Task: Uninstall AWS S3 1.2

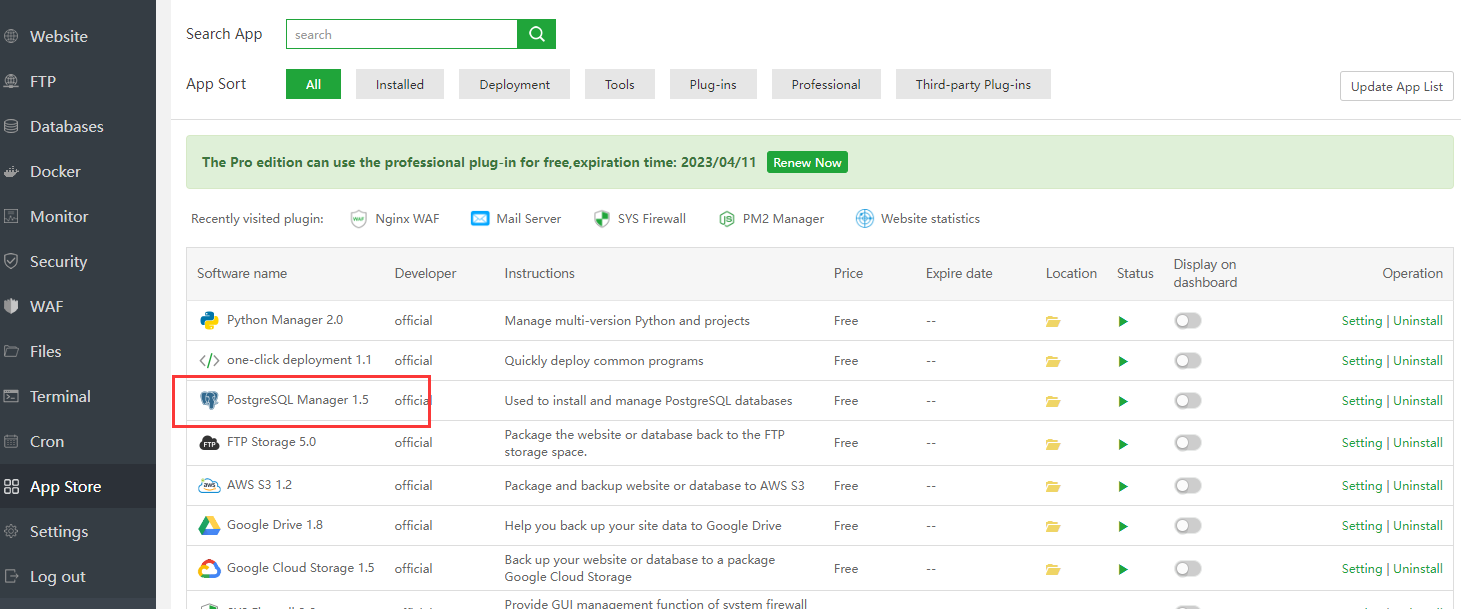Action: point(1418,486)
